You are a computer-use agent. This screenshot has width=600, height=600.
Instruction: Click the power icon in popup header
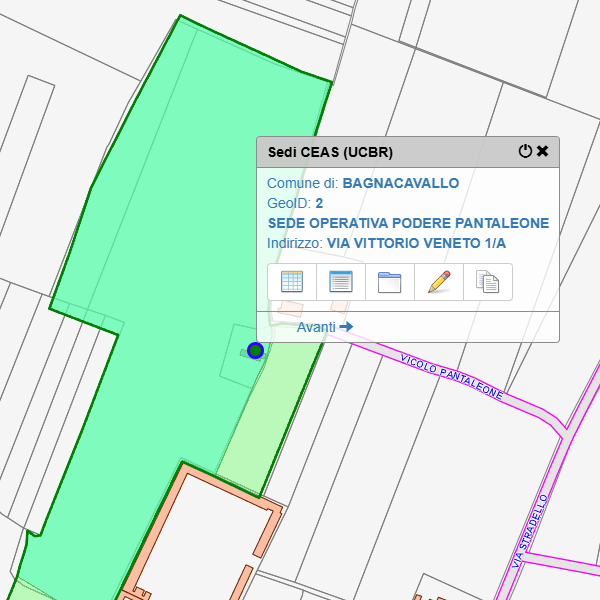[x=525, y=151]
